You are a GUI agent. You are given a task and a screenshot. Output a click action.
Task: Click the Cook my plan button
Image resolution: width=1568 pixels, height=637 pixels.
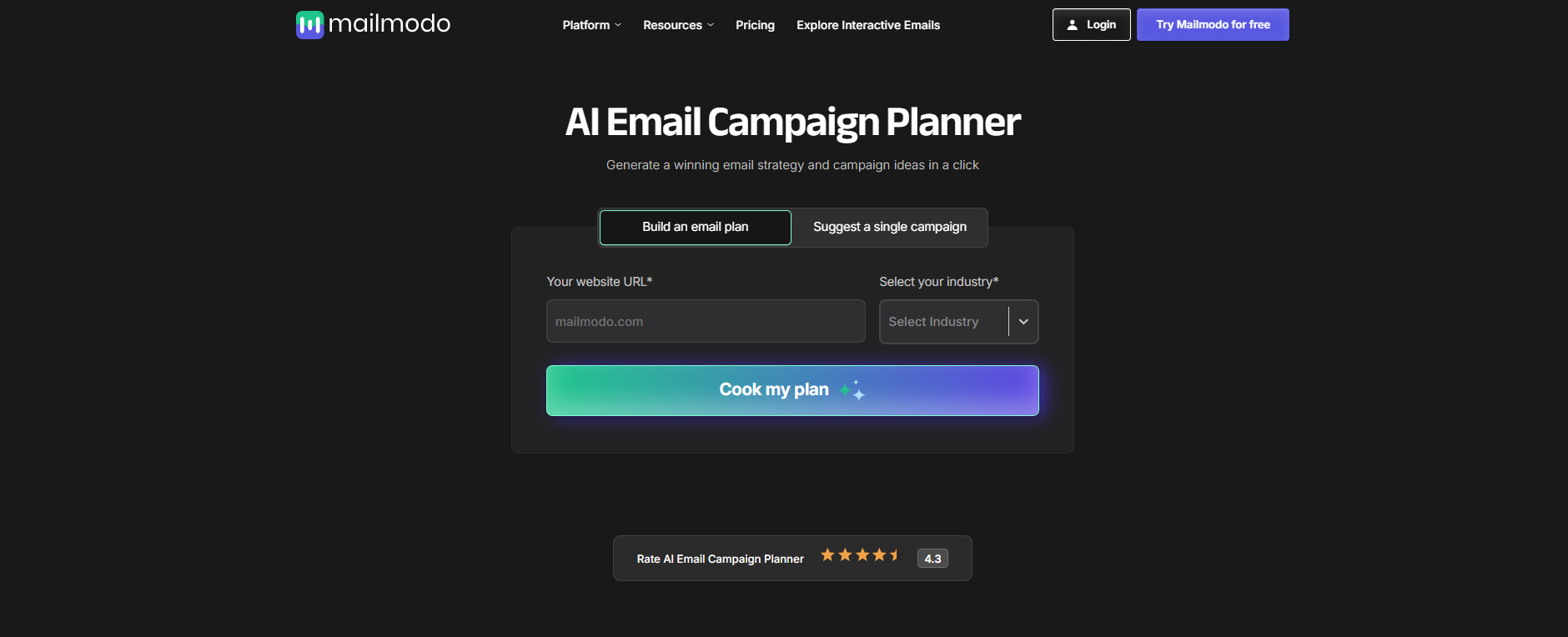[792, 390]
